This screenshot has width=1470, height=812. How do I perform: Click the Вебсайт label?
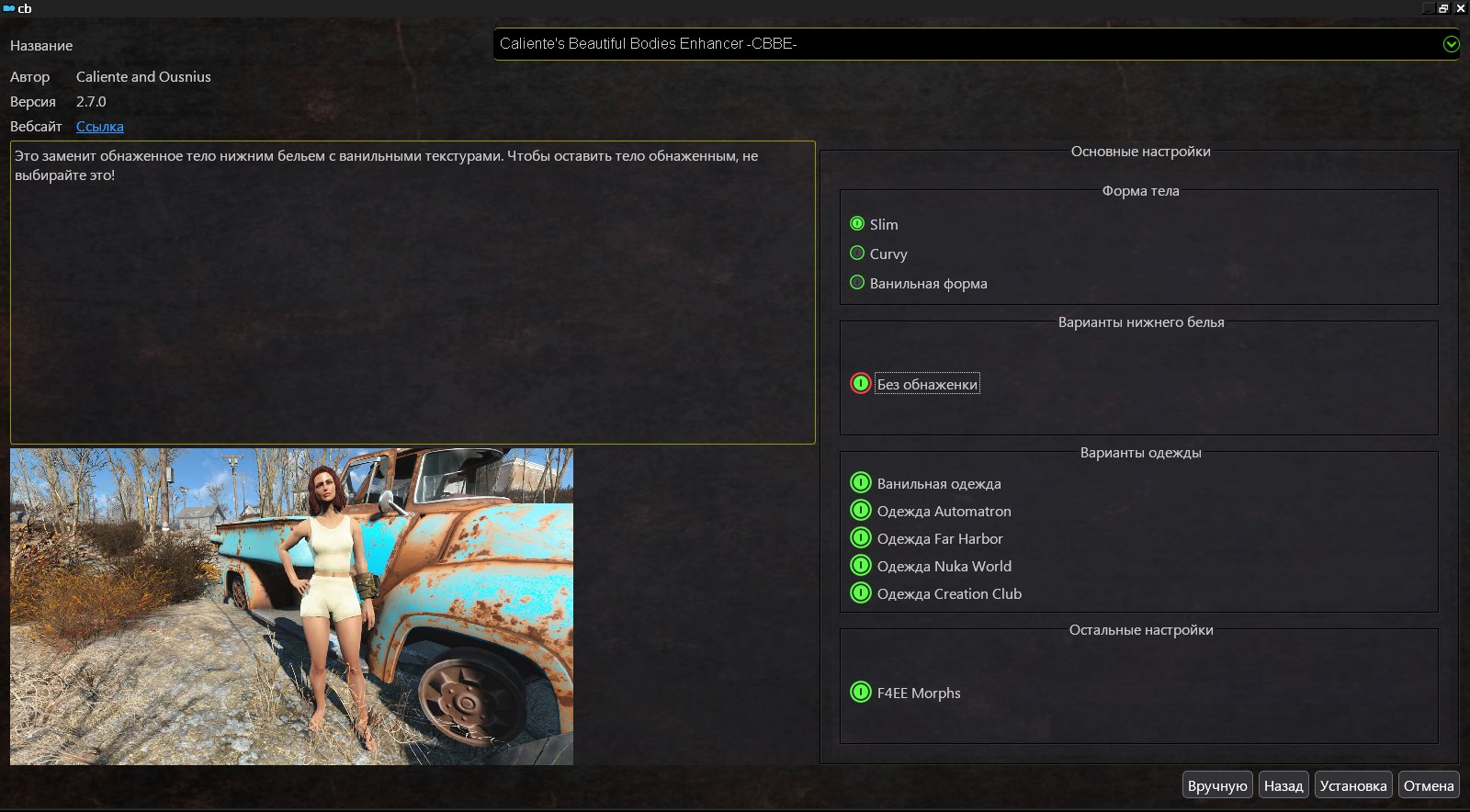(36, 127)
